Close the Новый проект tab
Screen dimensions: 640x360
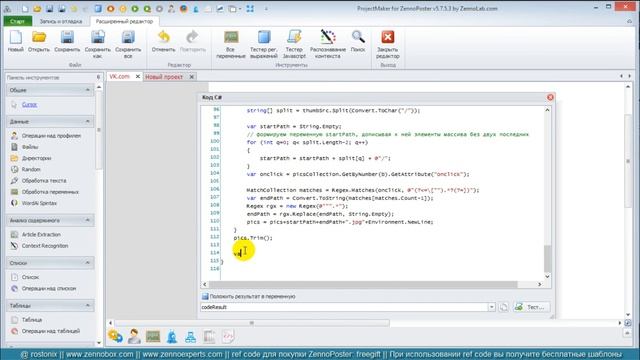pos(191,77)
